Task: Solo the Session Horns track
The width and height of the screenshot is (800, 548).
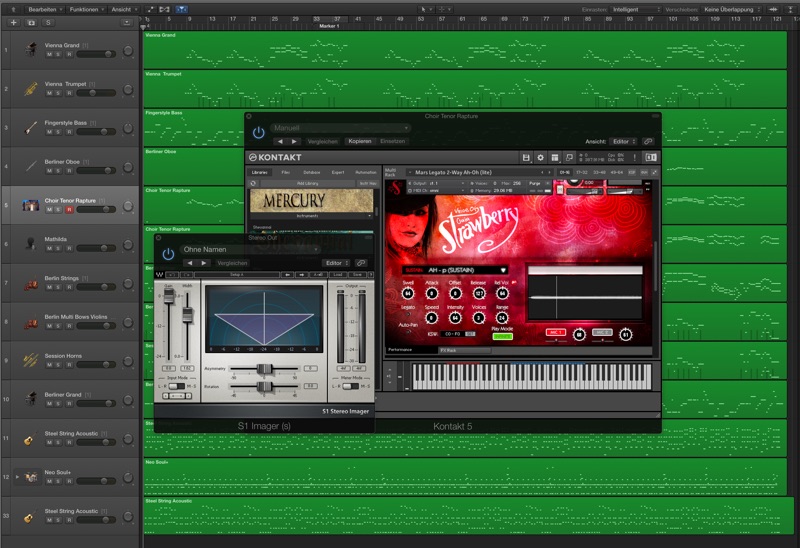Action: 58,365
